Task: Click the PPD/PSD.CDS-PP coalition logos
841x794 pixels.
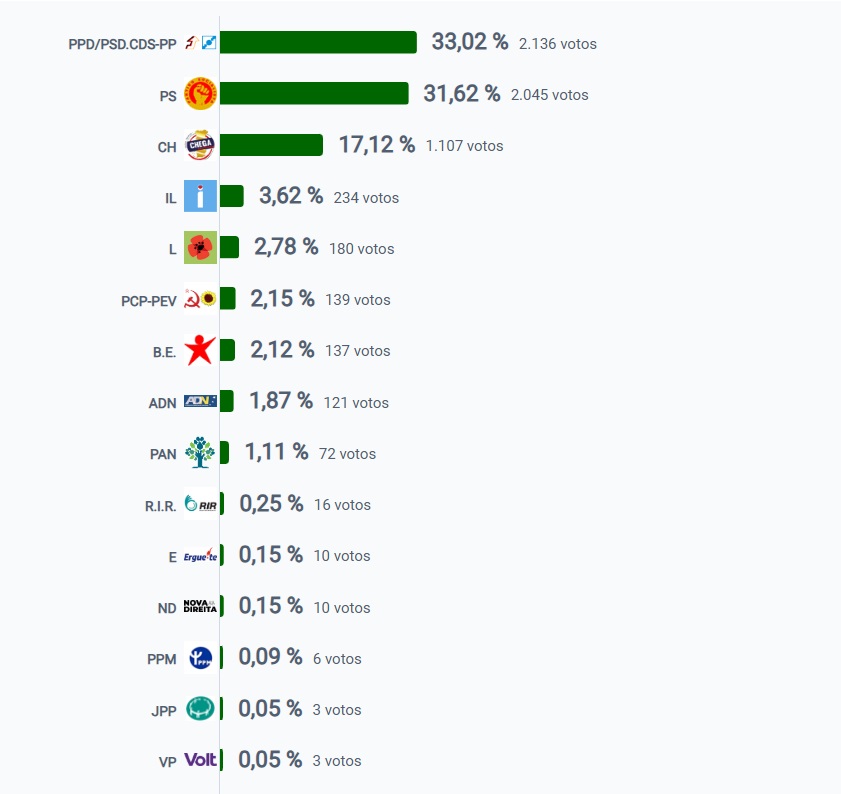Action: [200, 42]
